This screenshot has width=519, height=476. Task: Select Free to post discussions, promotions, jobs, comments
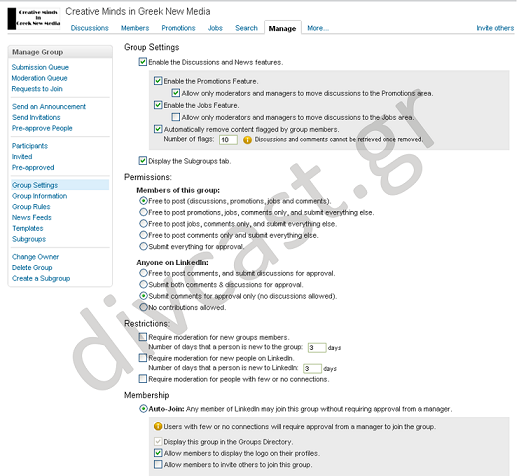click(x=143, y=201)
